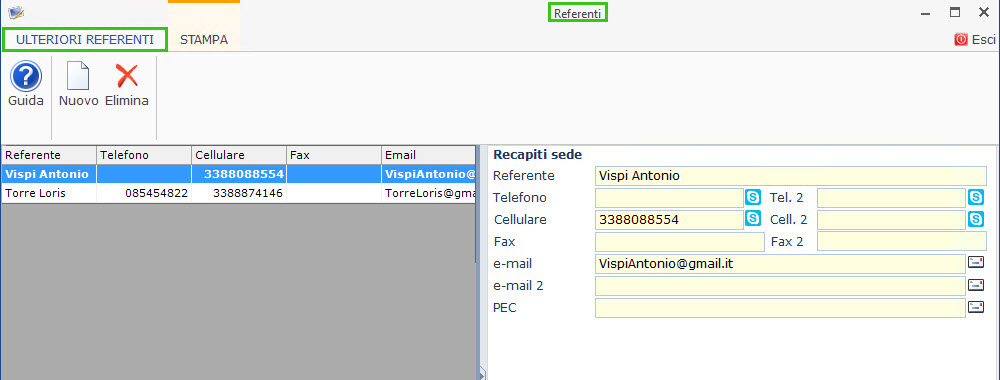Click the Skype icon next to Cellulare
This screenshot has width=1000, height=380.
point(753,219)
